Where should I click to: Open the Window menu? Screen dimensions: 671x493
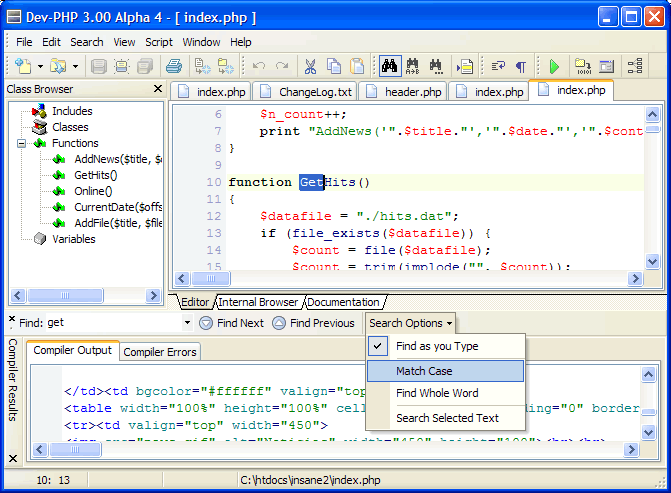tap(201, 42)
